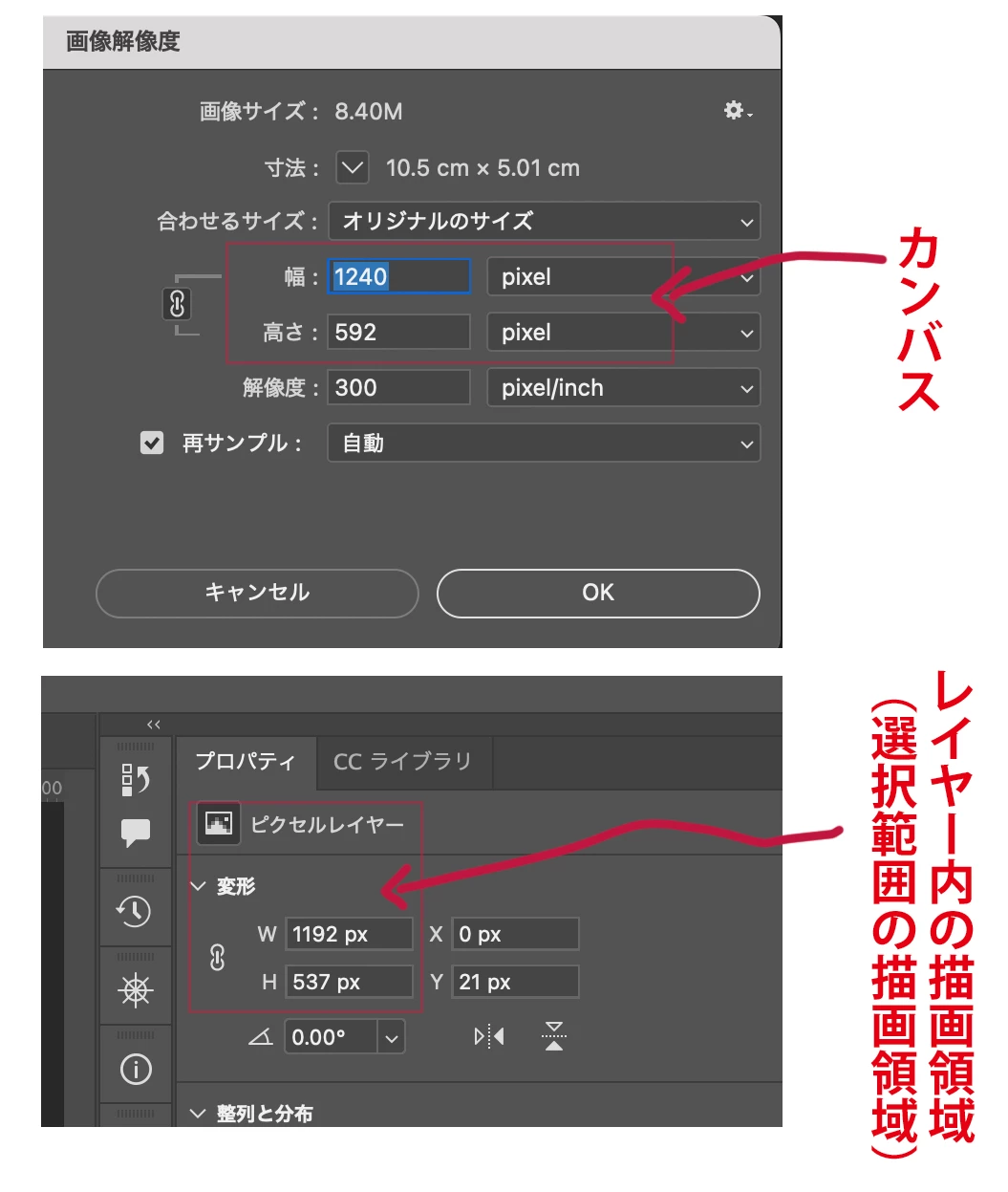Confirm the dialog with the OK button
Screen dimensions: 1008x1192
tap(598, 593)
